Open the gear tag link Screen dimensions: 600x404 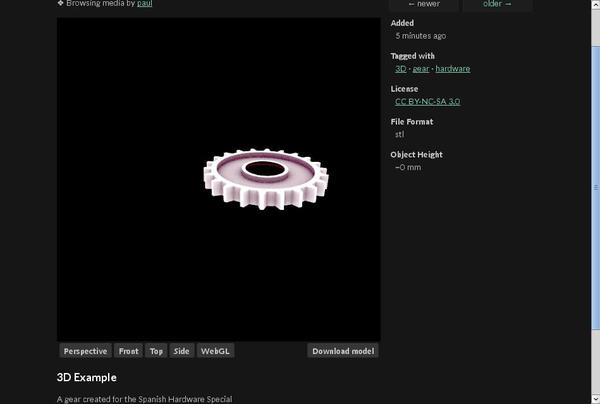pos(421,69)
